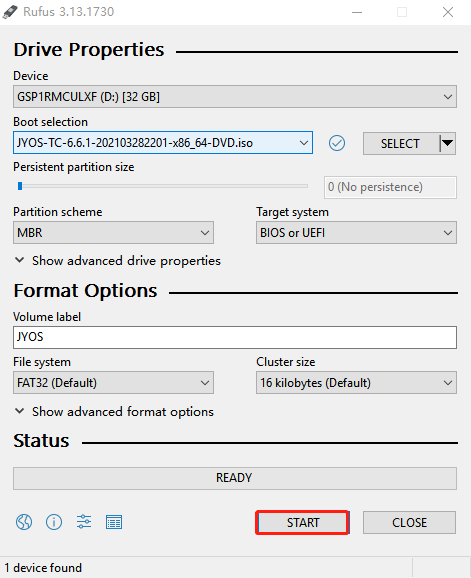Click the Volume label text field
This screenshot has height=578, width=471.
click(x=235, y=337)
